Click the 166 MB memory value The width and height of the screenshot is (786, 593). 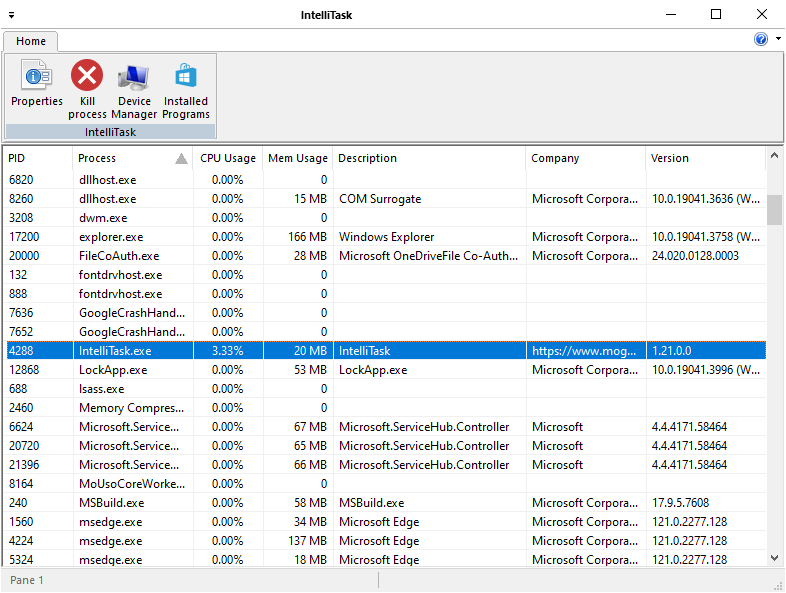(307, 237)
